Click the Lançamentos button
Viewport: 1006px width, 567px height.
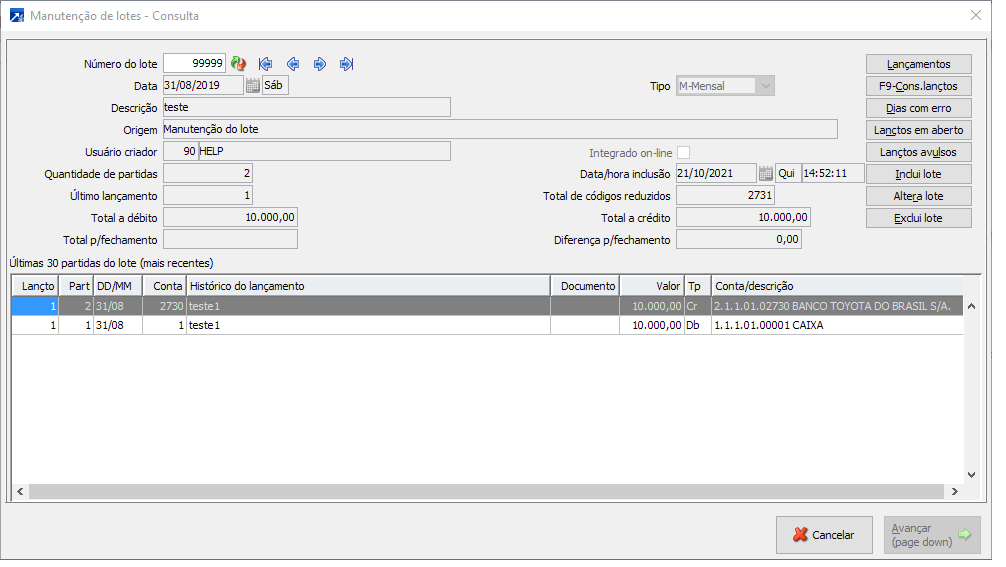(918, 64)
